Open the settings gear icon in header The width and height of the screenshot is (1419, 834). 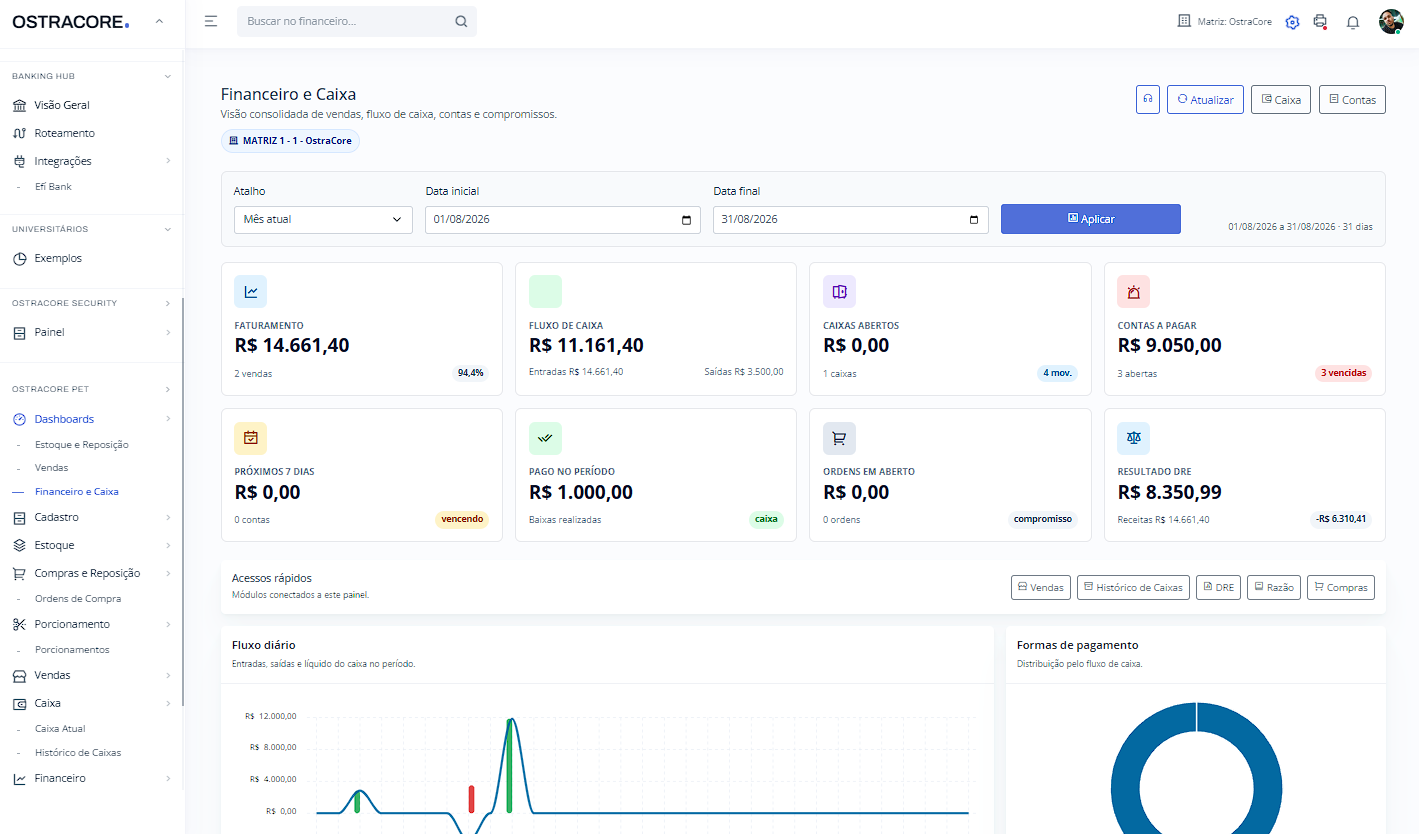point(1292,21)
